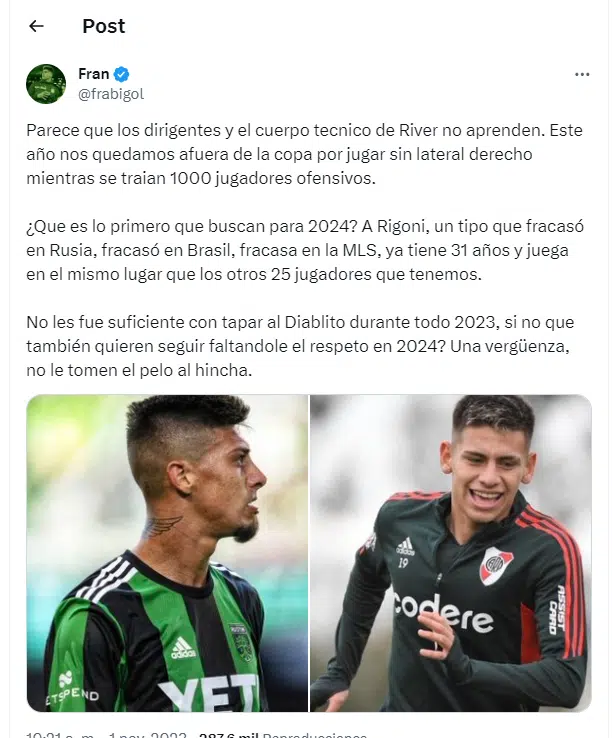Click the wing tattoo on the player's neck
The width and height of the screenshot is (612, 738).
pyautogui.click(x=161, y=526)
